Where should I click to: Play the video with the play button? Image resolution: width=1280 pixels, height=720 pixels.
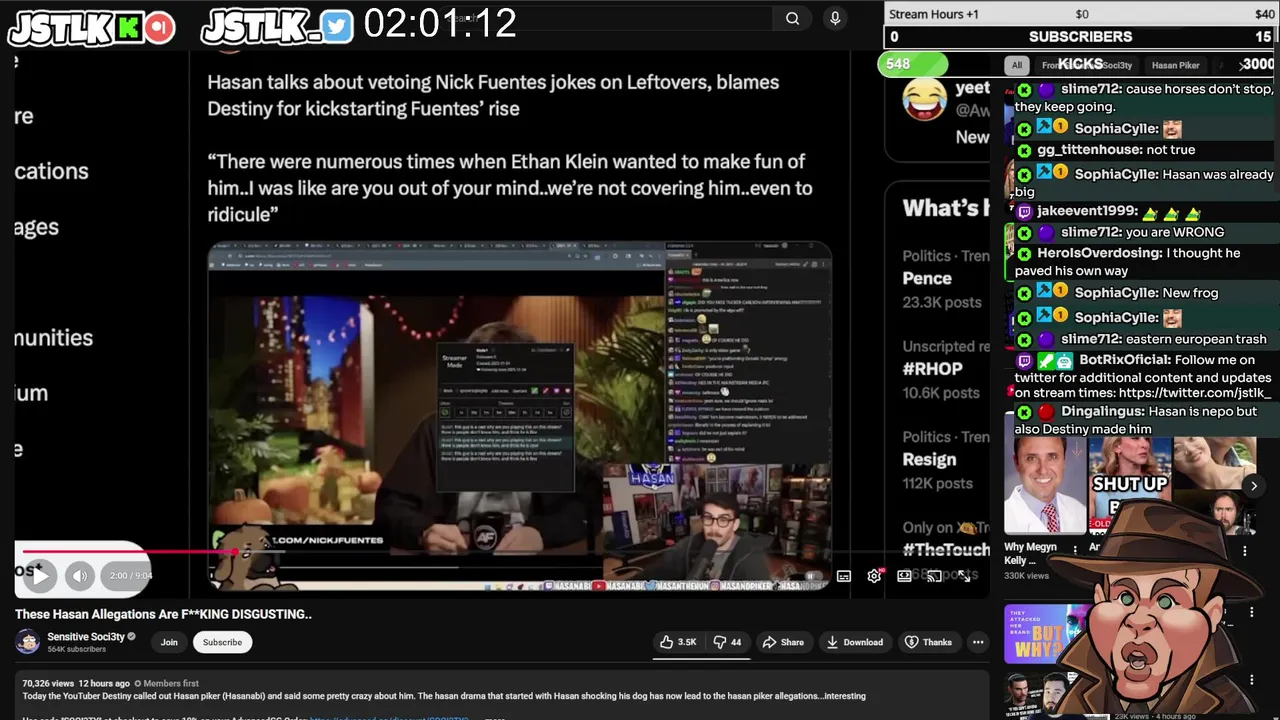(x=39, y=575)
